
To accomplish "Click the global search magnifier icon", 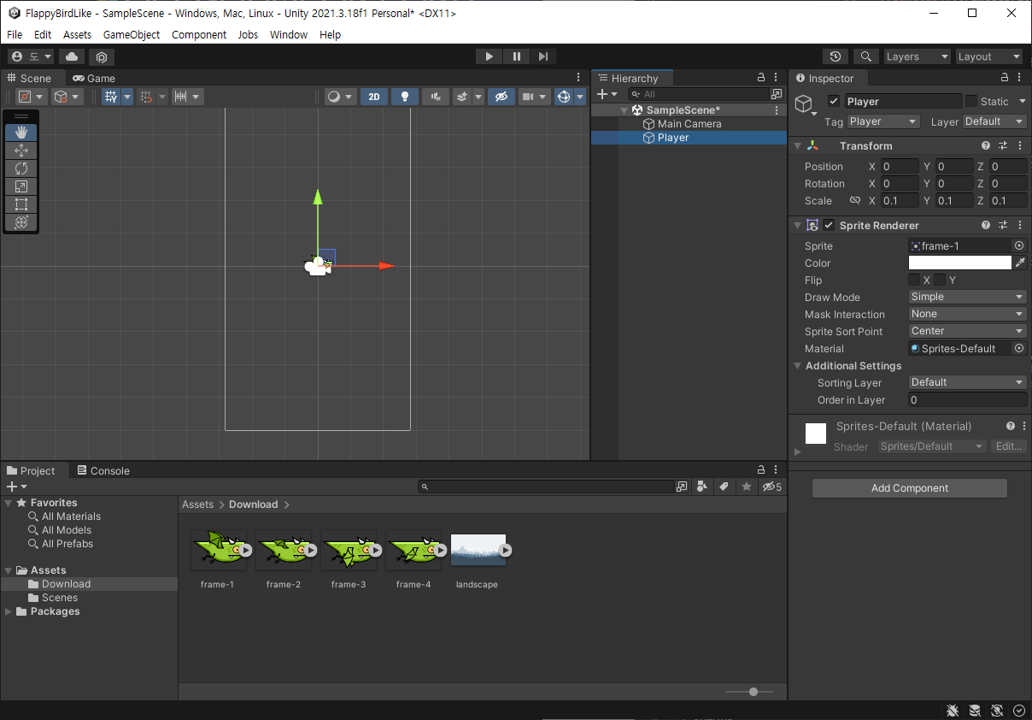I will pos(866,57).
